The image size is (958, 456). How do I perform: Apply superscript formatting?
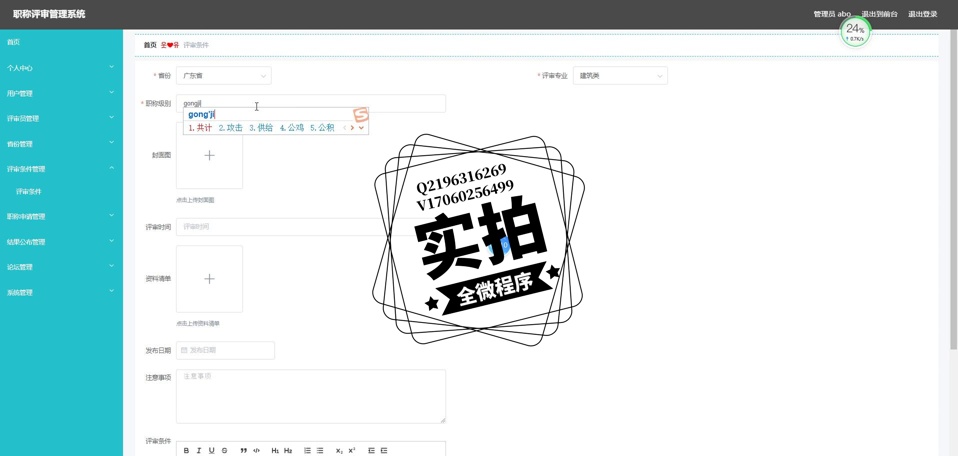click(352, 450)
